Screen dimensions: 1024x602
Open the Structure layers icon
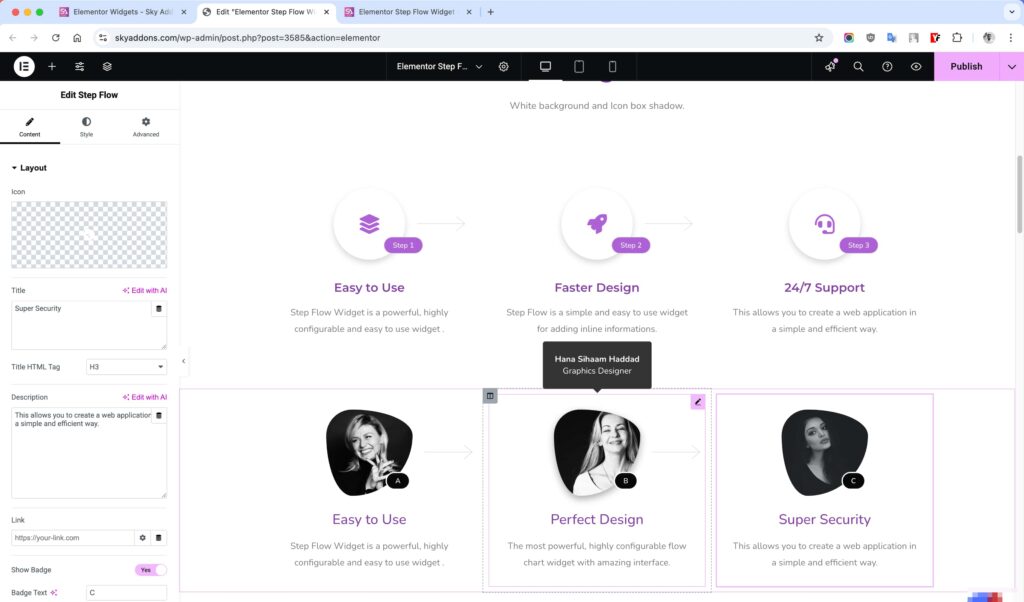pyautogui.click(x=107, y=67)
